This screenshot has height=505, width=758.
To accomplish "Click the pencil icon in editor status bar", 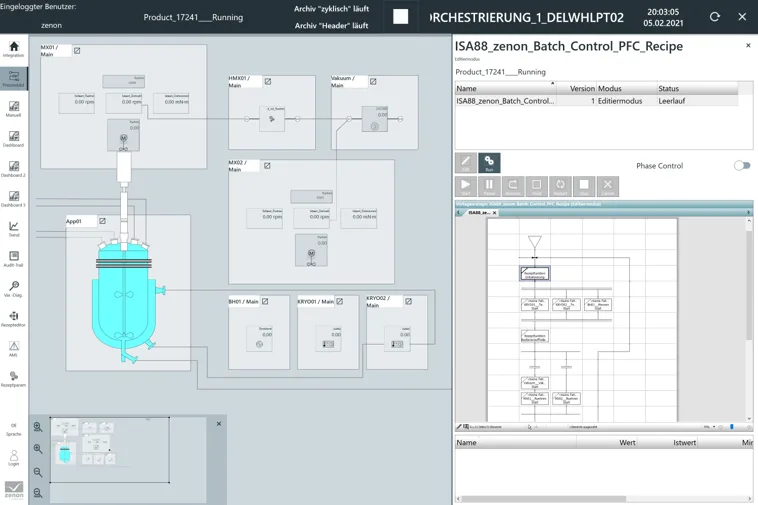I will tap(459, 427).
